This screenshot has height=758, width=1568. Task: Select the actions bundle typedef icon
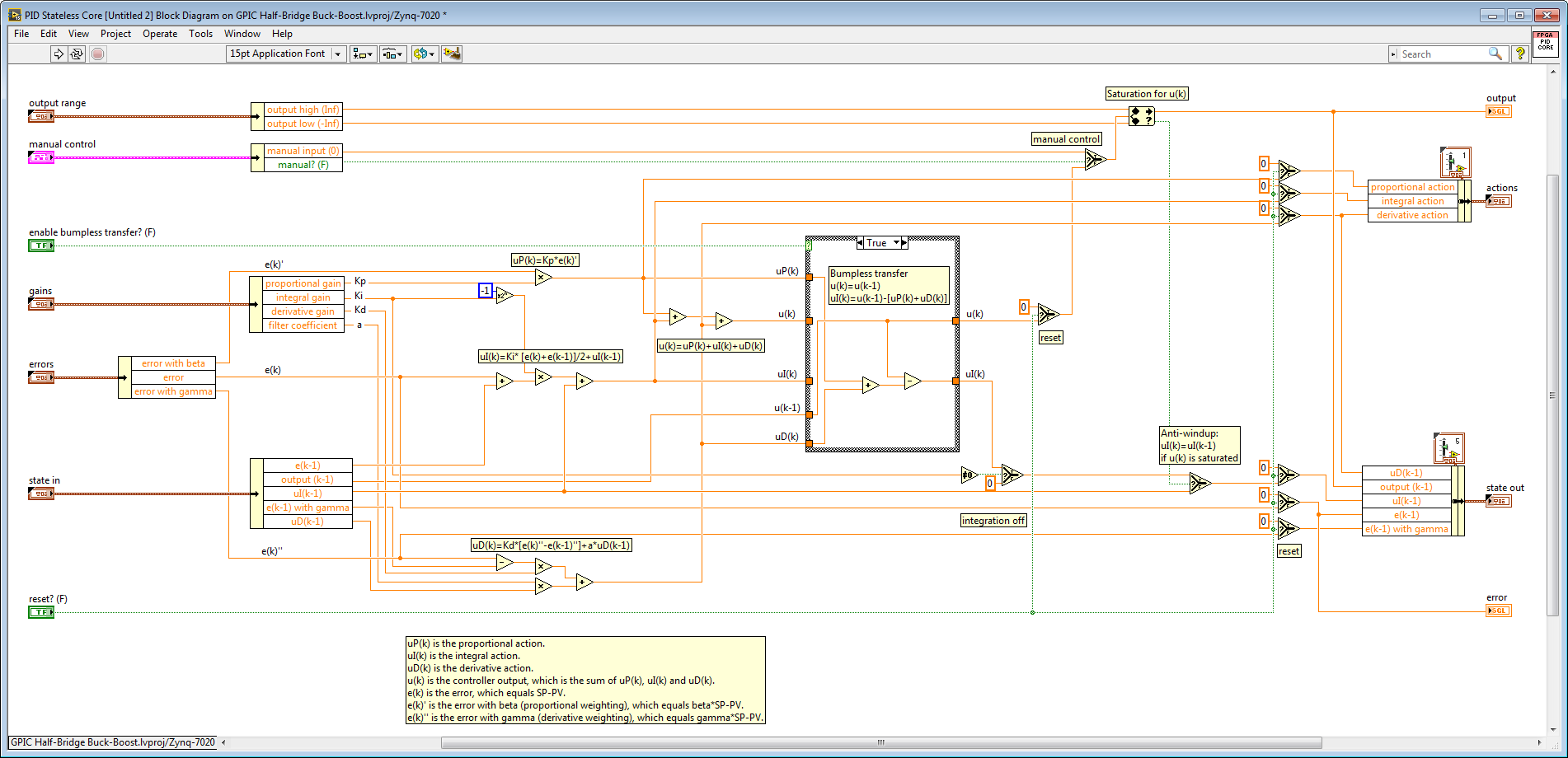pos(1455,162)
